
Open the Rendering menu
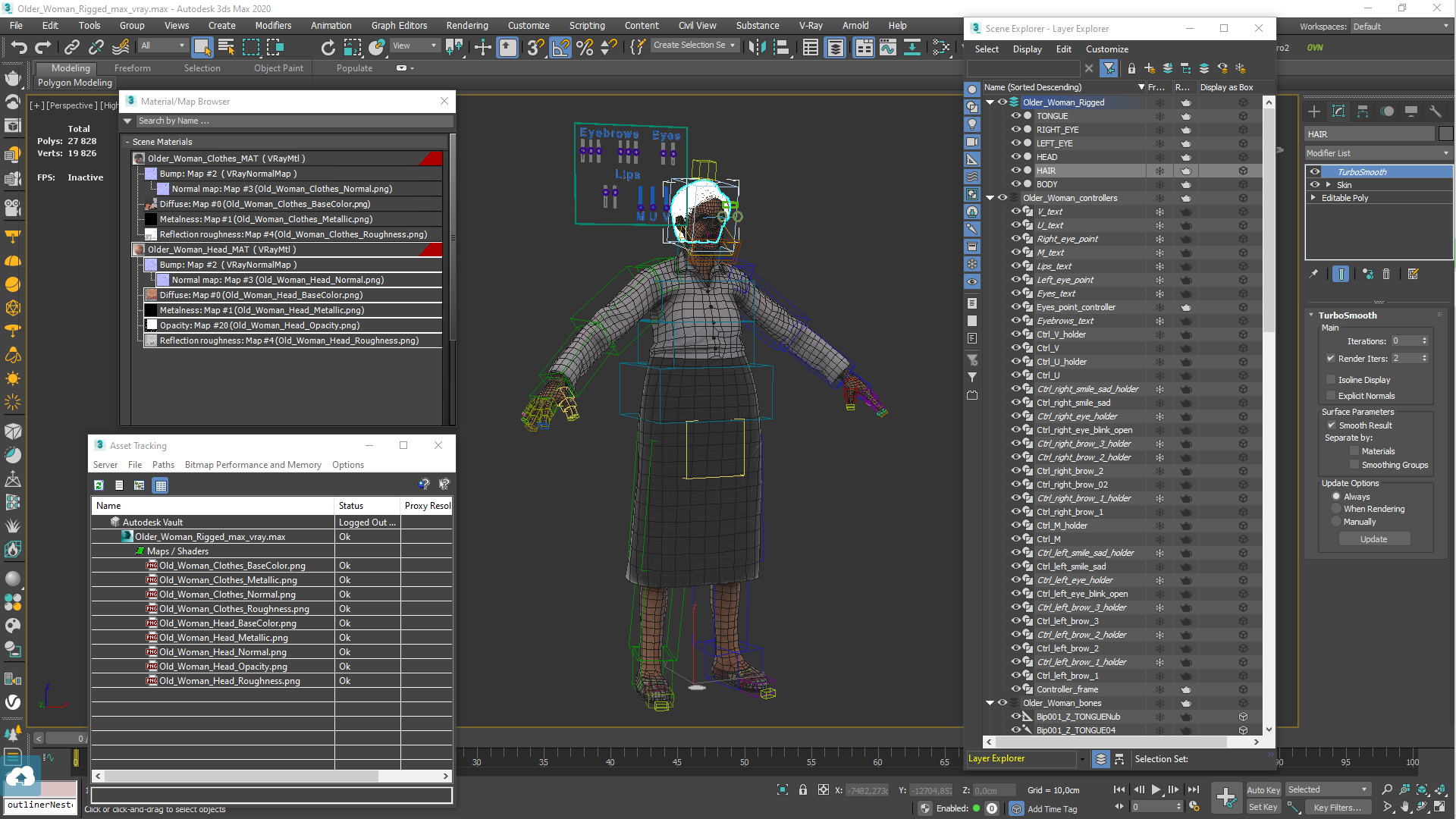tap(466, 25)
